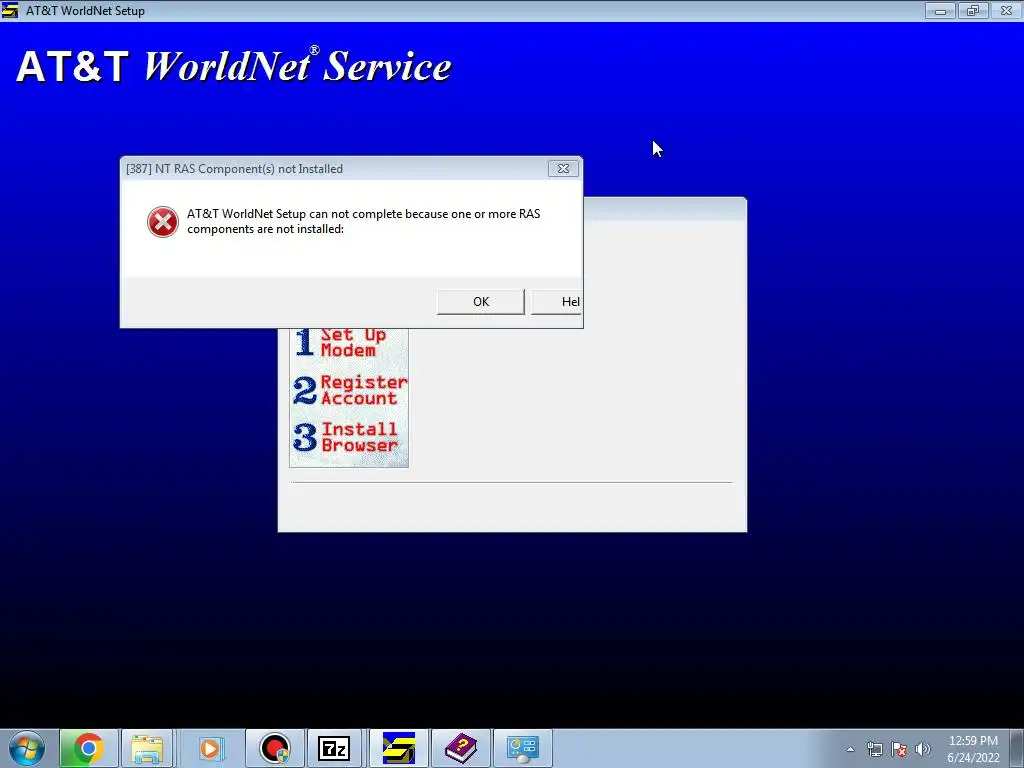Open the Windows Start menu
The height and width of the screenshot is (768, 1024).
pos(27,748)
